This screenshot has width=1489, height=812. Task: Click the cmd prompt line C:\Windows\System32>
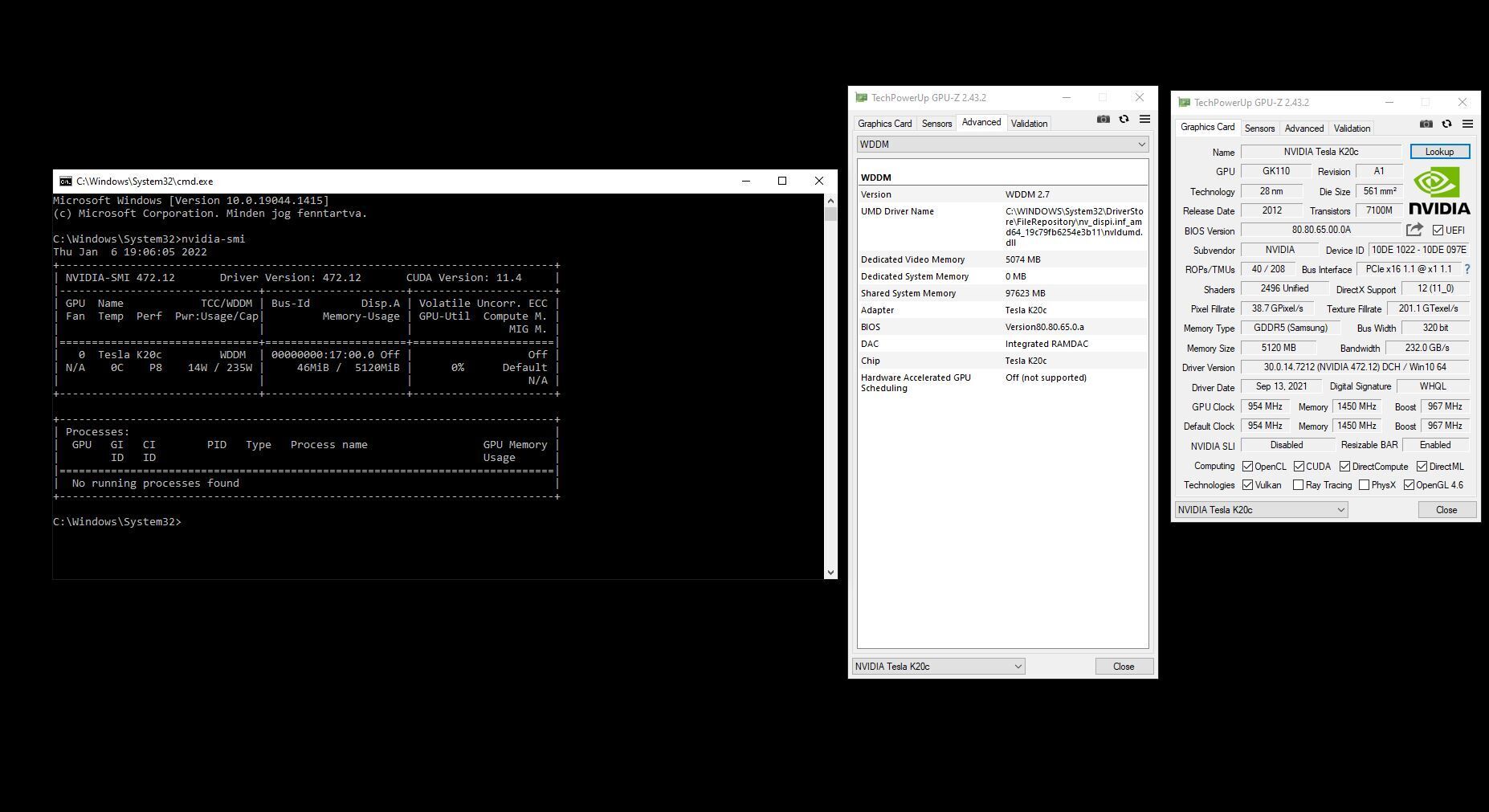coord(117,522)
